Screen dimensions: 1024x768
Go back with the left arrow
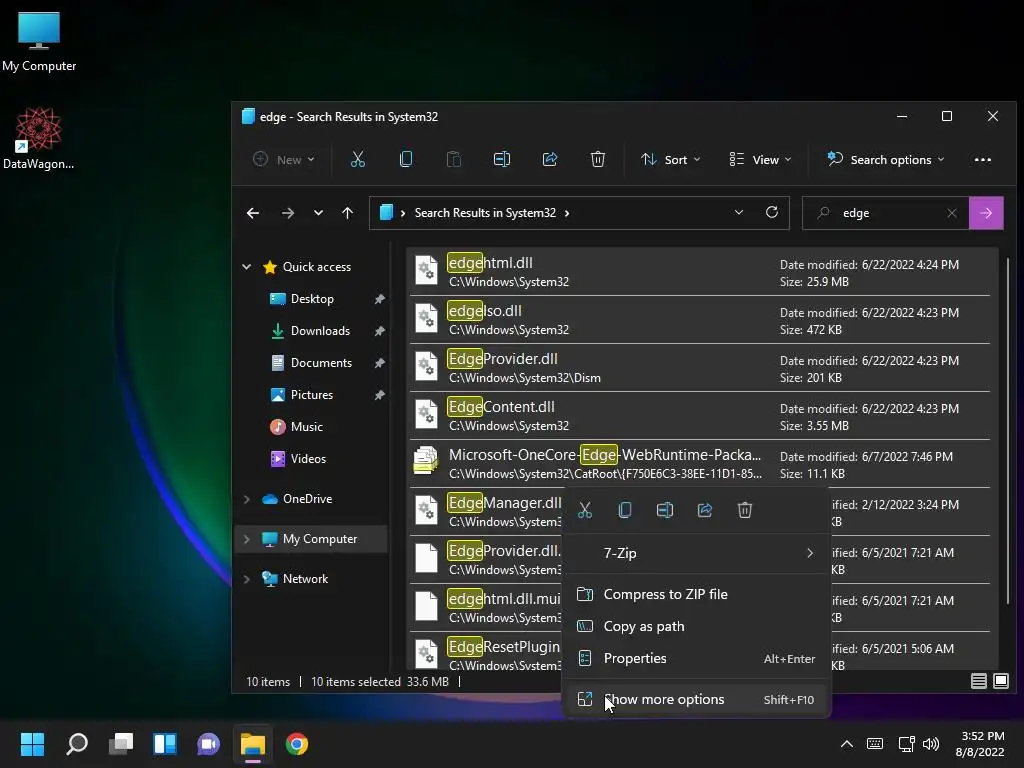pos(253,213)
